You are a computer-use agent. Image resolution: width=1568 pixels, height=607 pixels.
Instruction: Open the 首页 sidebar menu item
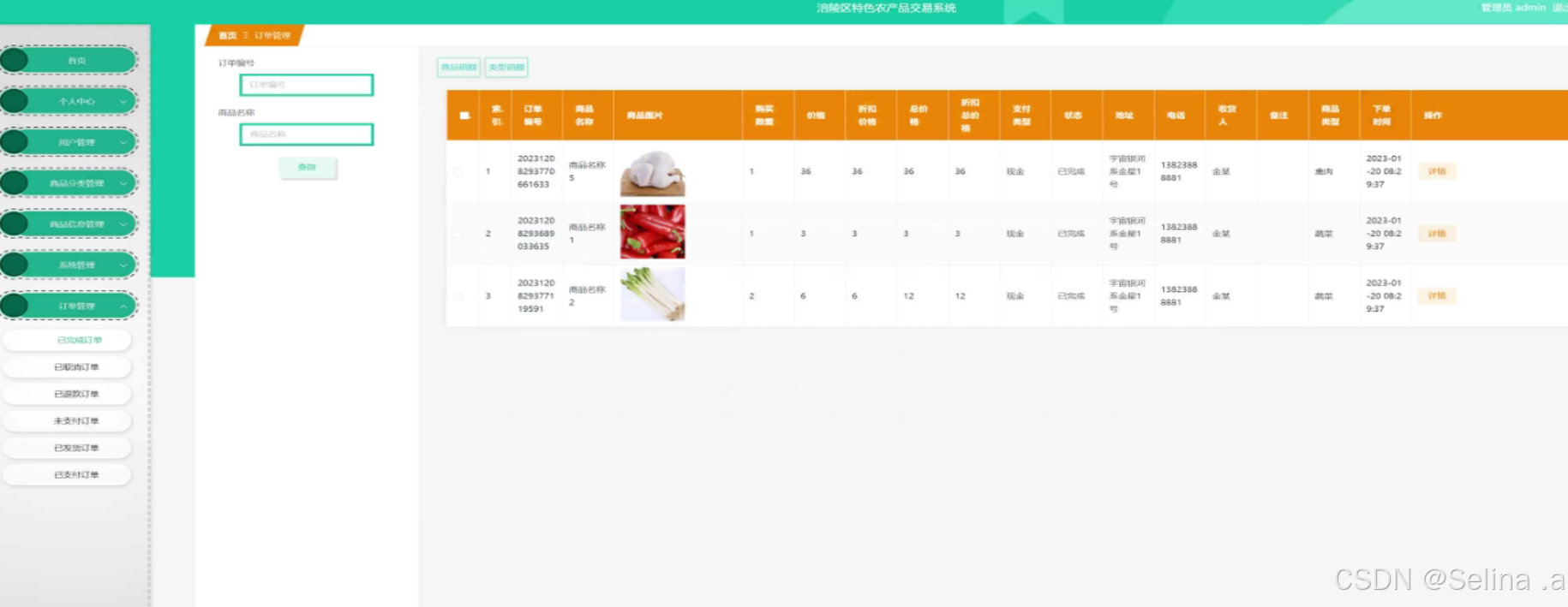[69, 60]
